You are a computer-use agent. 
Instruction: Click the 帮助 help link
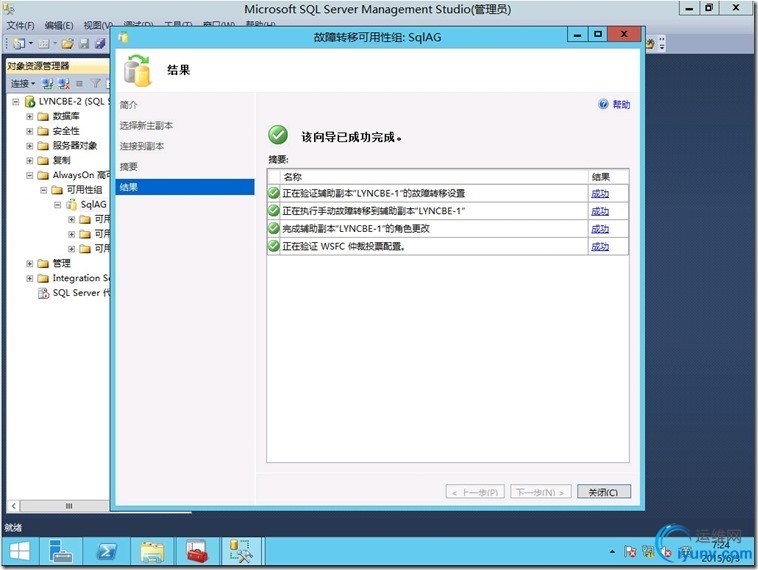click(621, 104)
